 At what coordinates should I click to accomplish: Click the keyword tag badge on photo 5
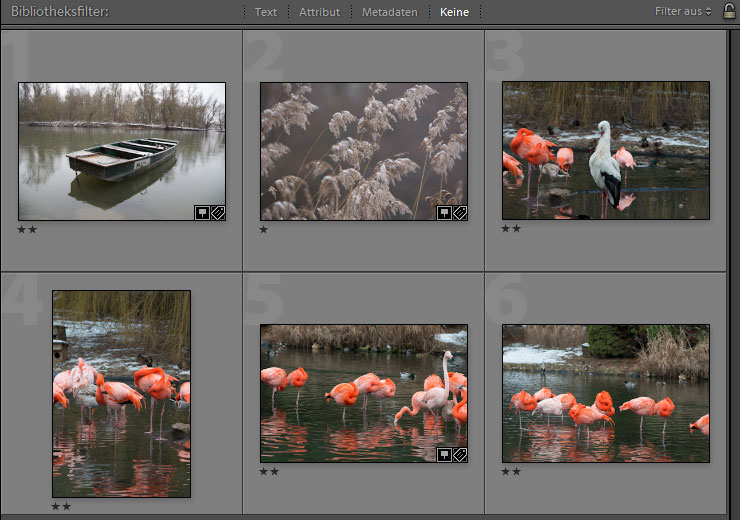click(459, 454)
